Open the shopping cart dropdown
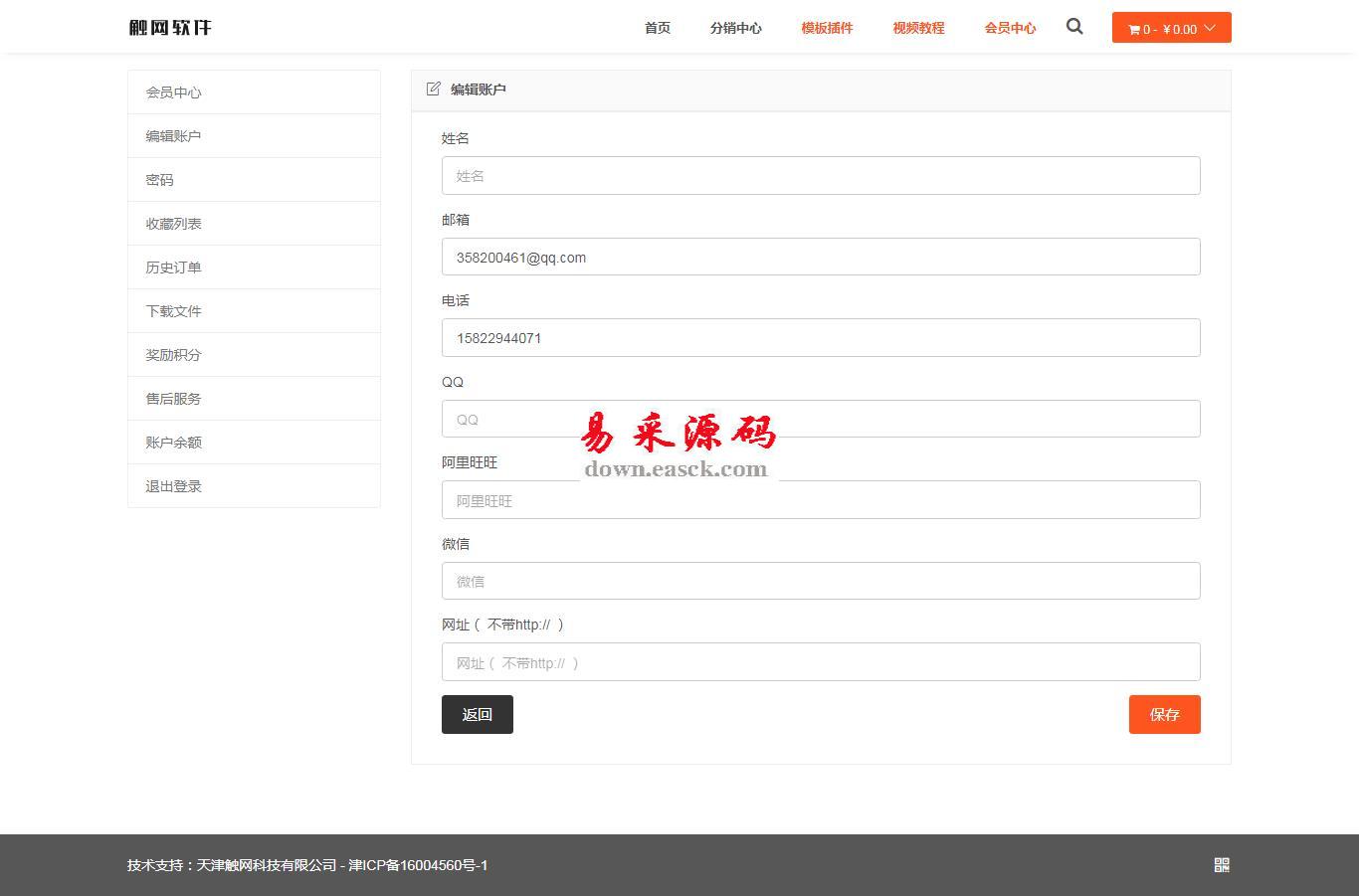Image resolution: width=1359 pixels, height=896 pixels. [x=1171, y=28]
